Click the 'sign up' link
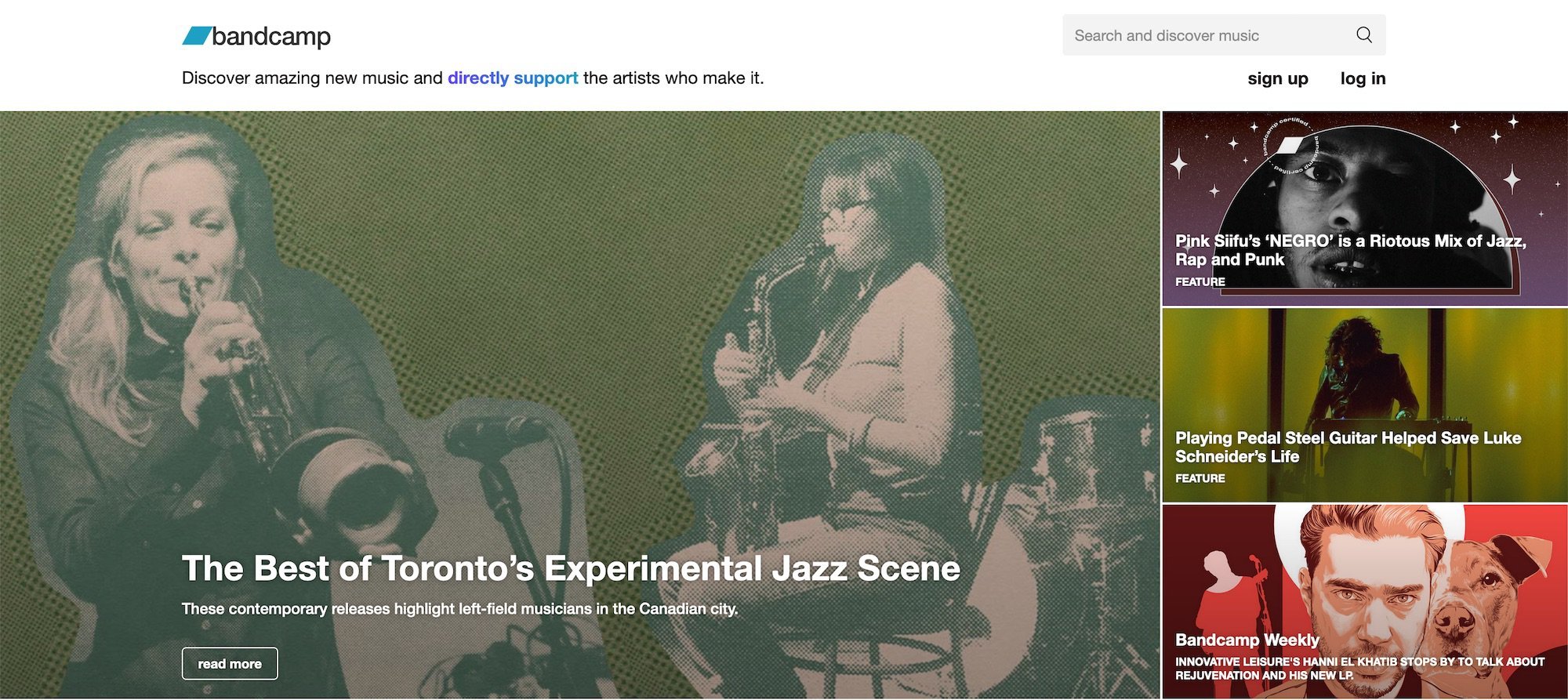The image size is (1568, 700). click(x=1278, y=78)
